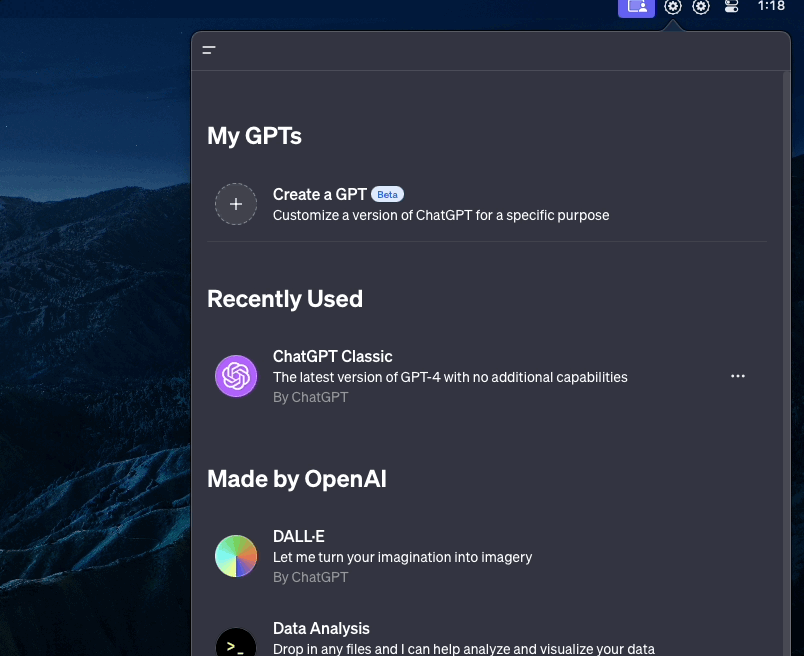Open the sidebar hamburger menu icon
Screen dimensions: 804x656
pos(209,50)
